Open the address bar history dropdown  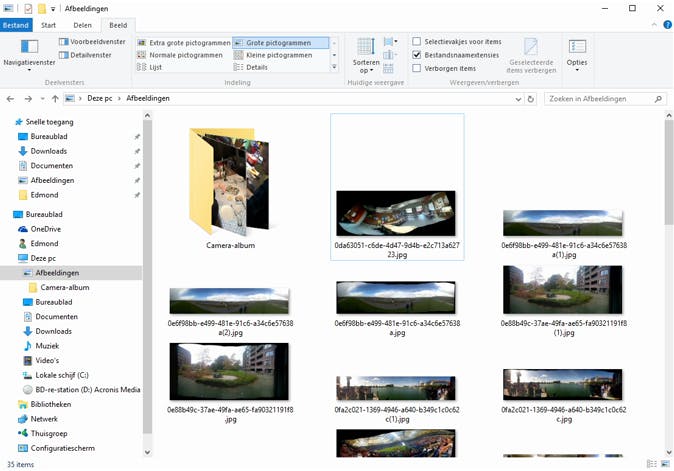[518, 99]
